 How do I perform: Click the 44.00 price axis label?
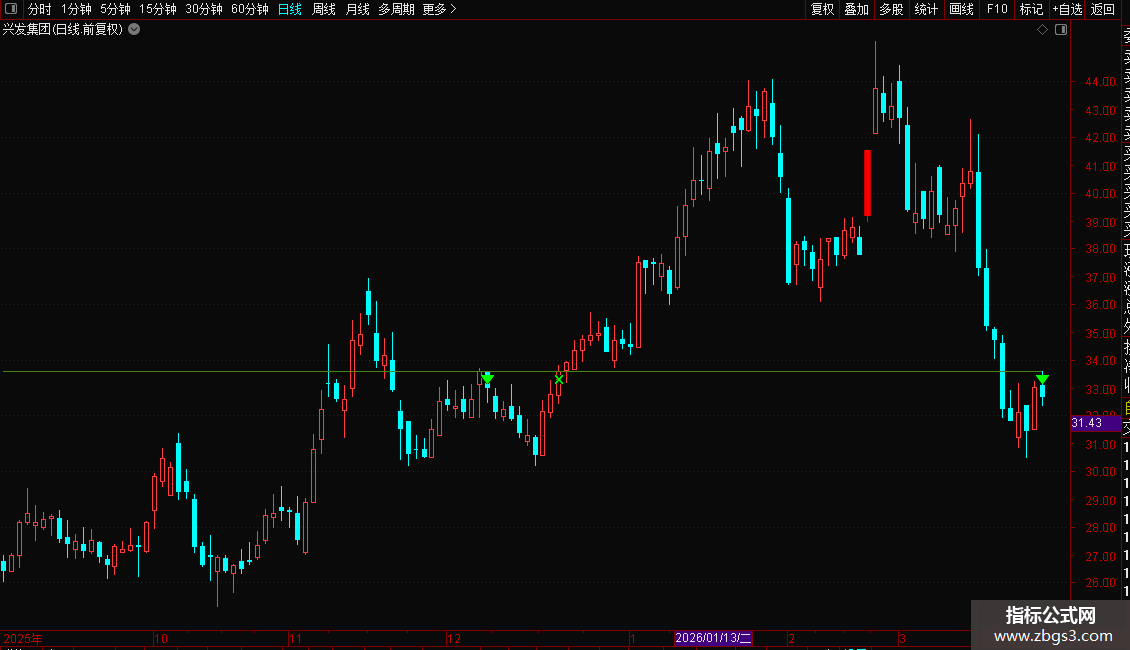pyautogui.click(x=1100, y=81)
